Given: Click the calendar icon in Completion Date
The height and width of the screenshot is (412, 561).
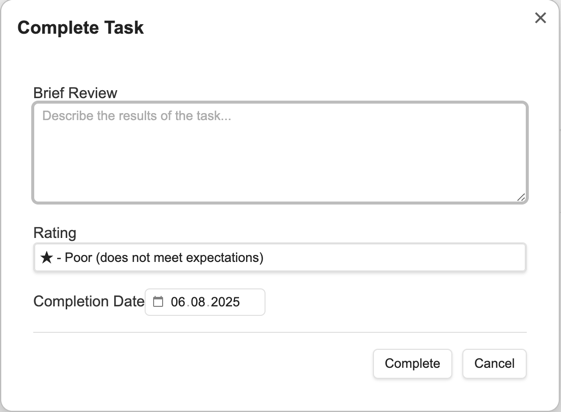Looking at the screenshot, I should click(158, 302).
